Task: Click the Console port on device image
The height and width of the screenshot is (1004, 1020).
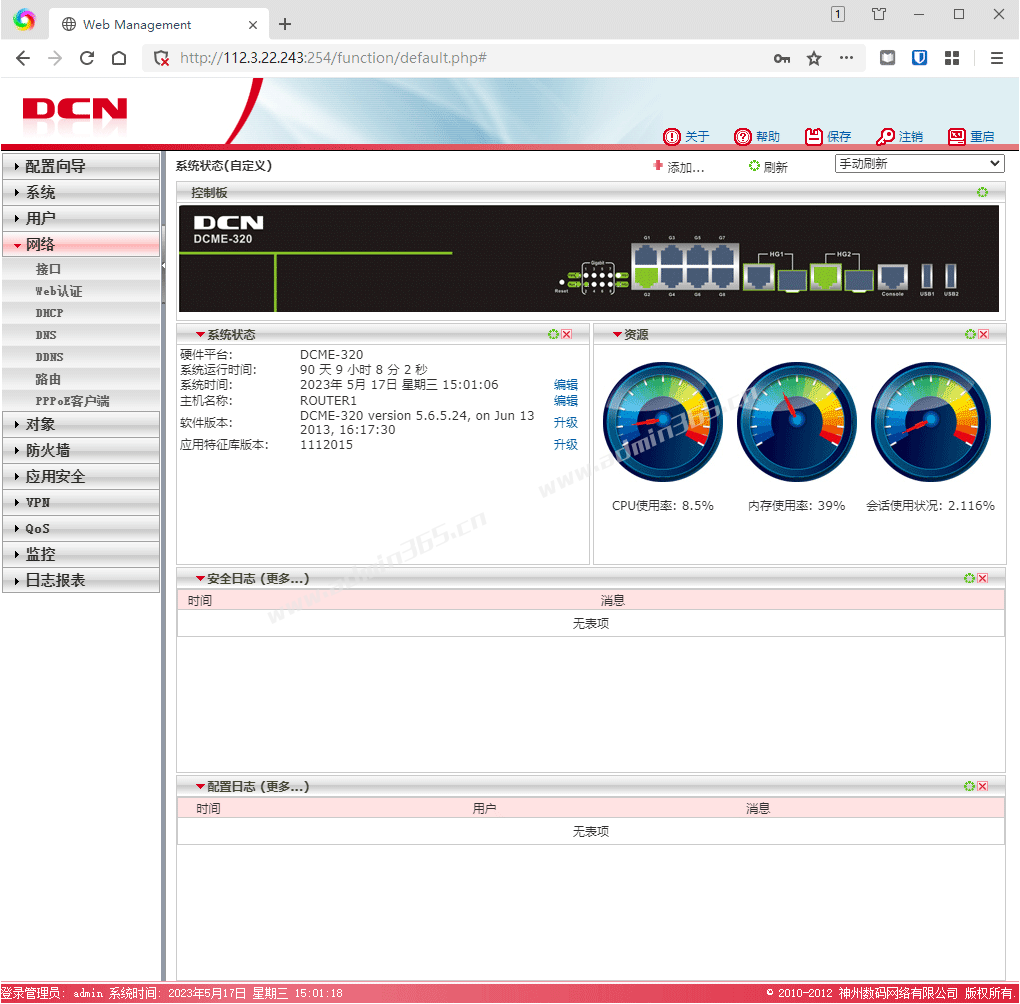Action: [x=892, y=277]
